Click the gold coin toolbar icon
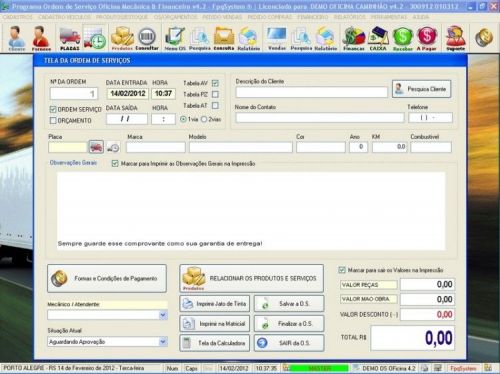500x374 pixels. point(484,37)
